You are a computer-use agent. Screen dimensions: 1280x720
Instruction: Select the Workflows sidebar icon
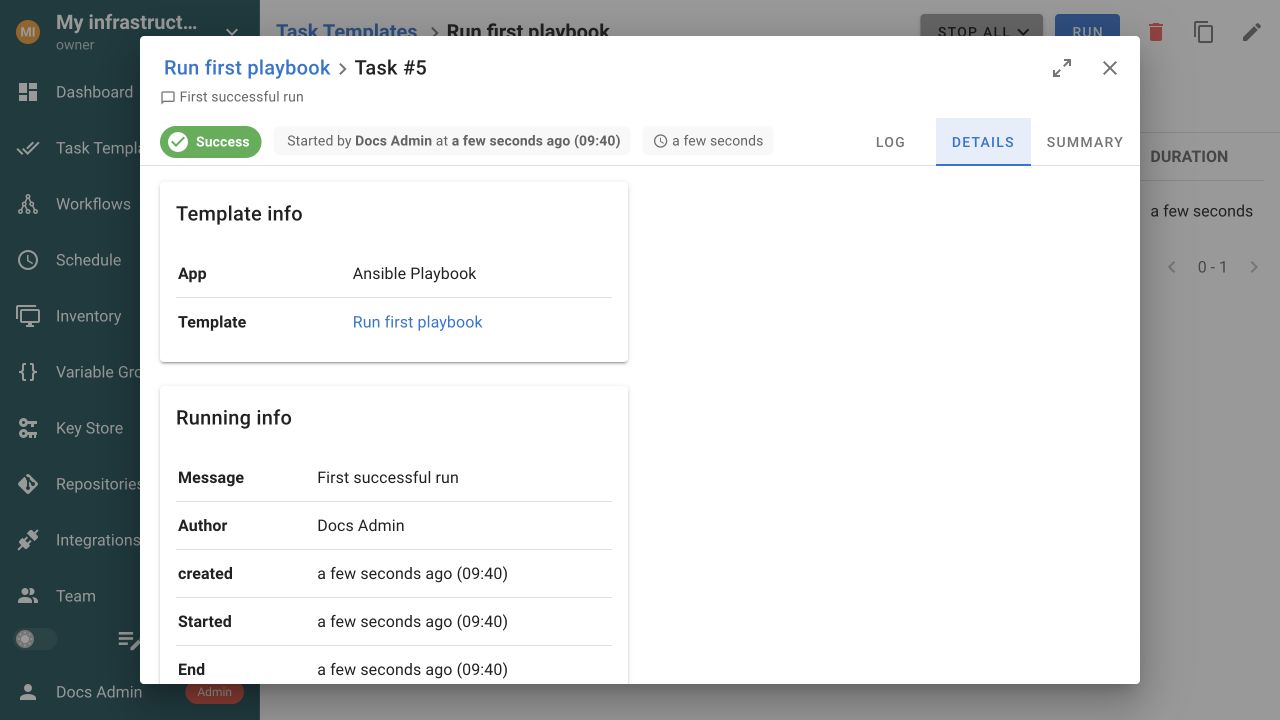tap(28, 204)
